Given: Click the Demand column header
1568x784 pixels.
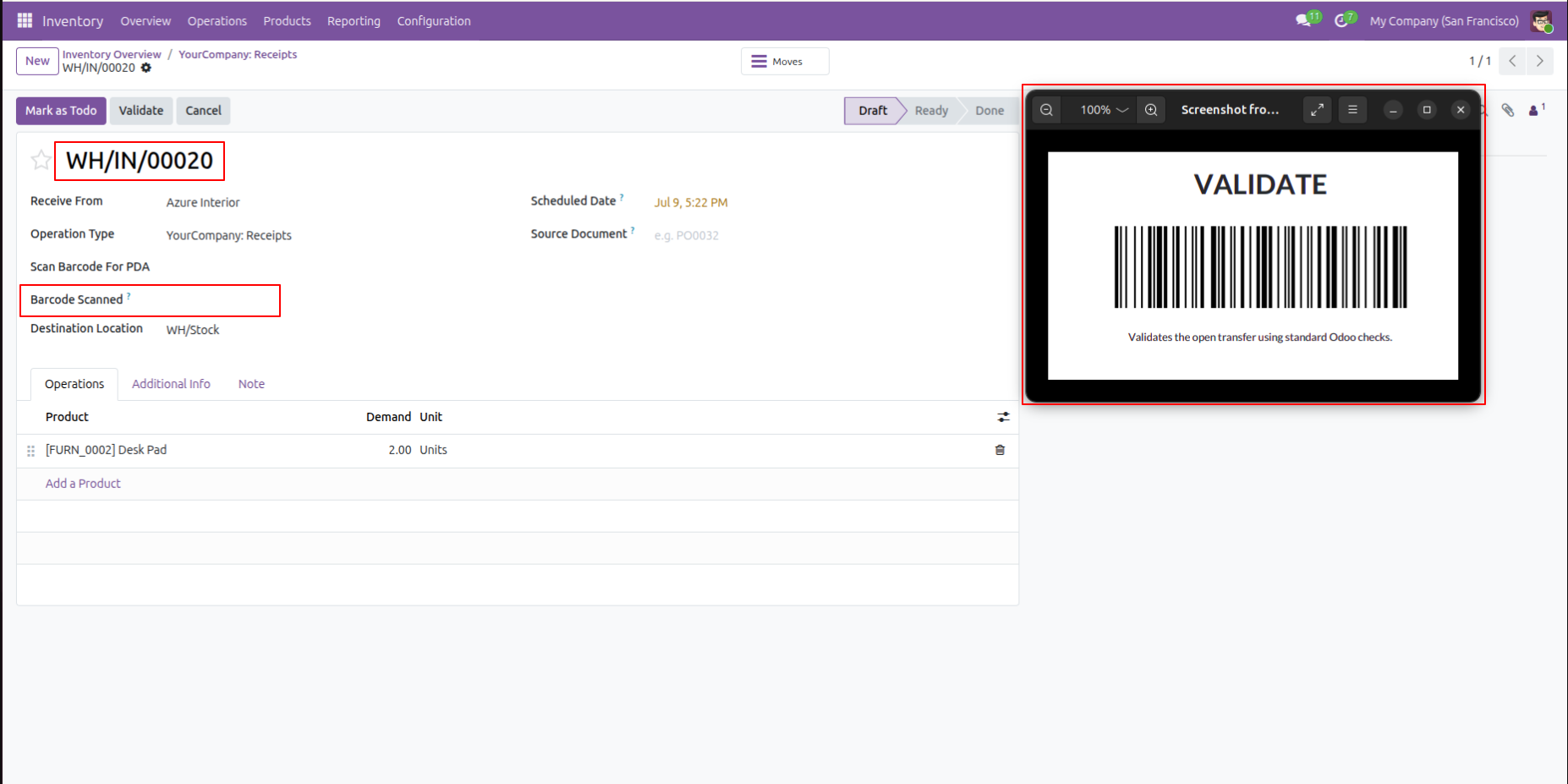Looking at the screenshot, I should point(388,417).
